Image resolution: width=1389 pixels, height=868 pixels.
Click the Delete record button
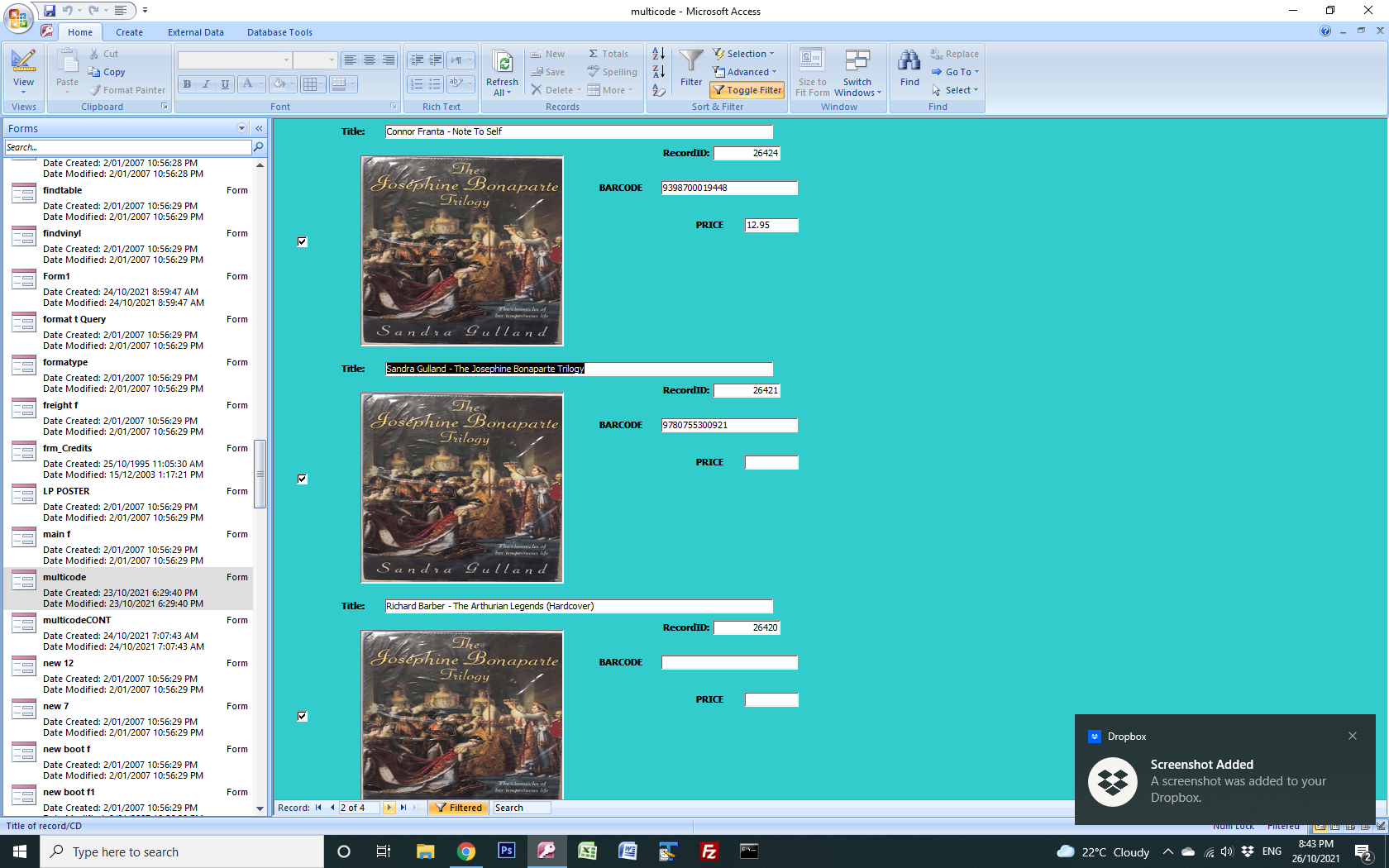556,90
